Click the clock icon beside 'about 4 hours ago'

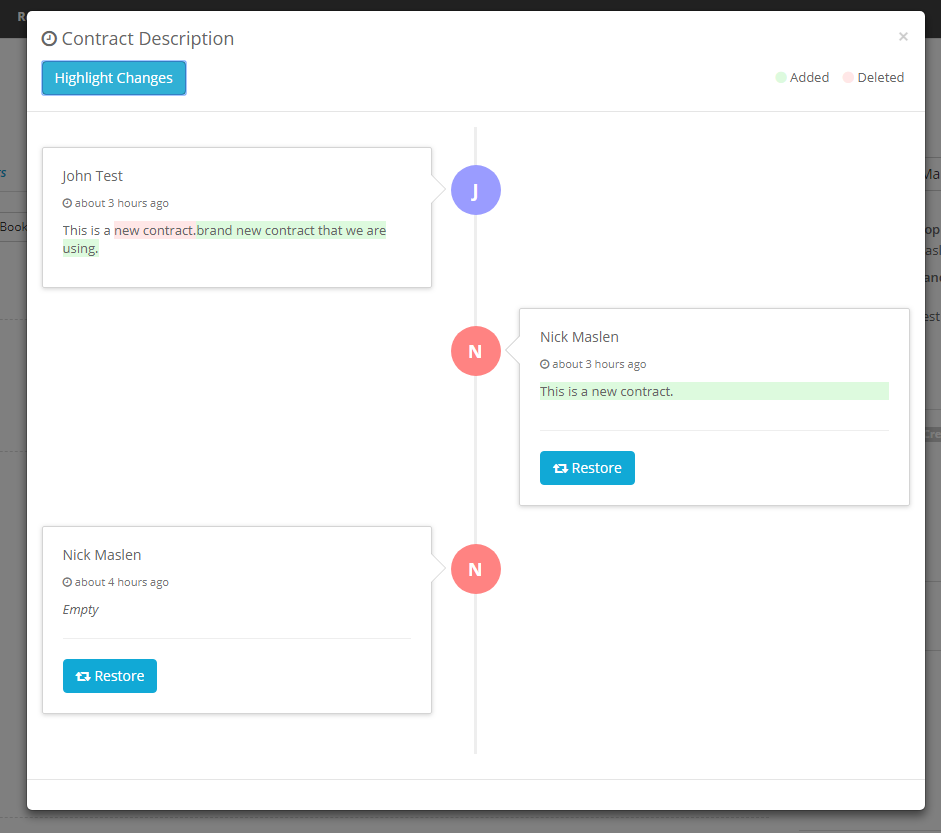coord(67,582)
